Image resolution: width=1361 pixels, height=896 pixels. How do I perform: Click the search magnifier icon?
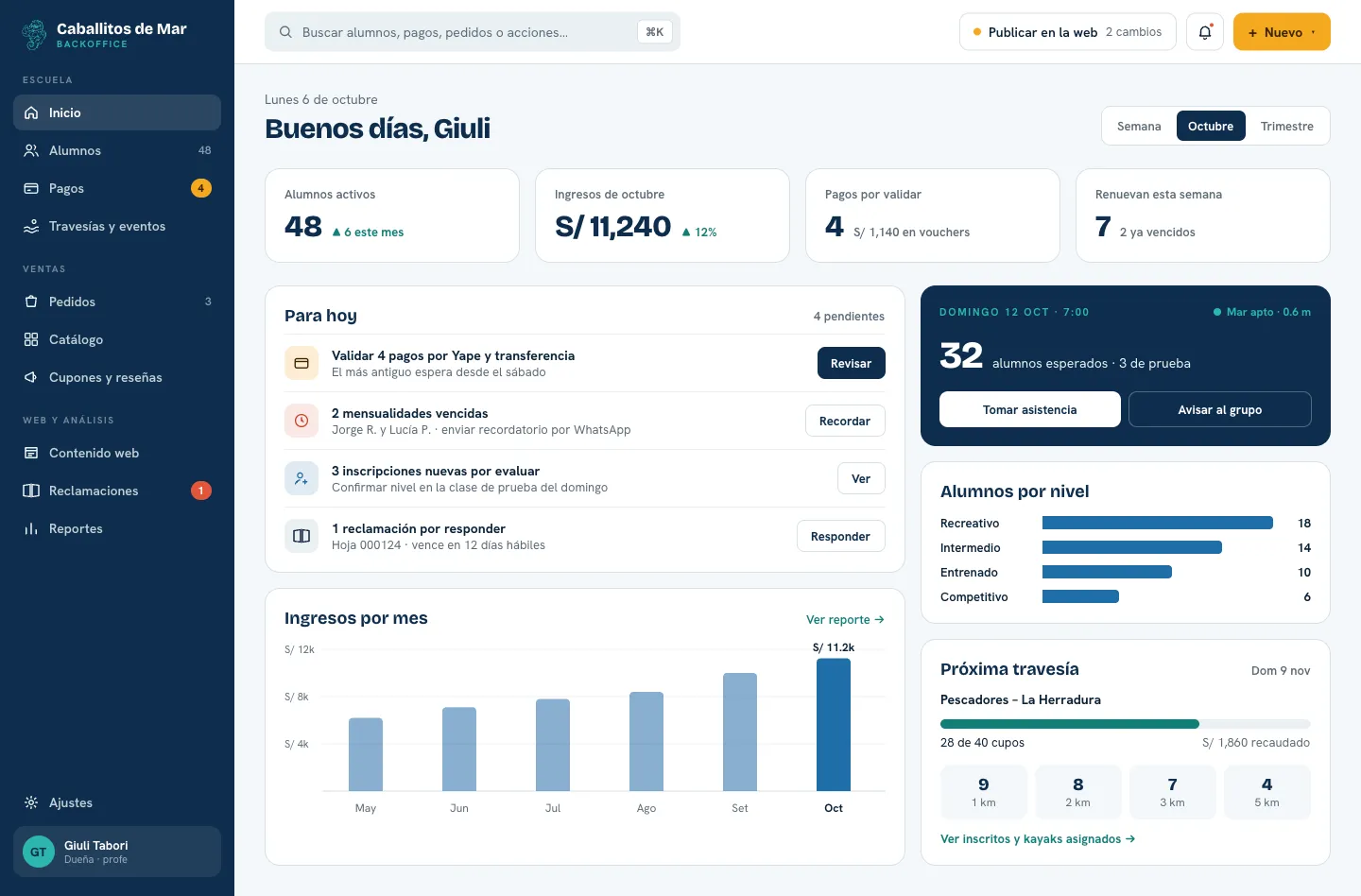(285, 32)
